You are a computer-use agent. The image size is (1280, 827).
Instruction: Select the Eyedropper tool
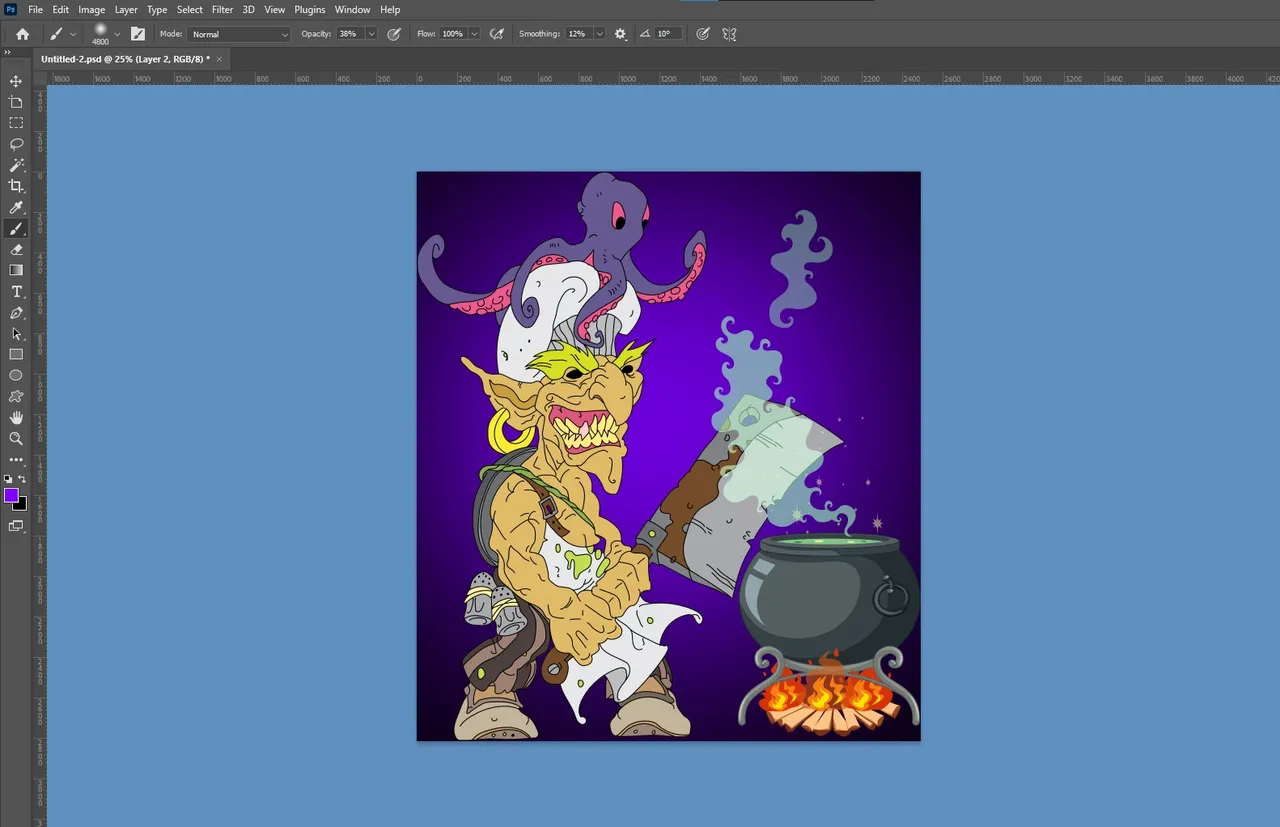tap(16, 207)
